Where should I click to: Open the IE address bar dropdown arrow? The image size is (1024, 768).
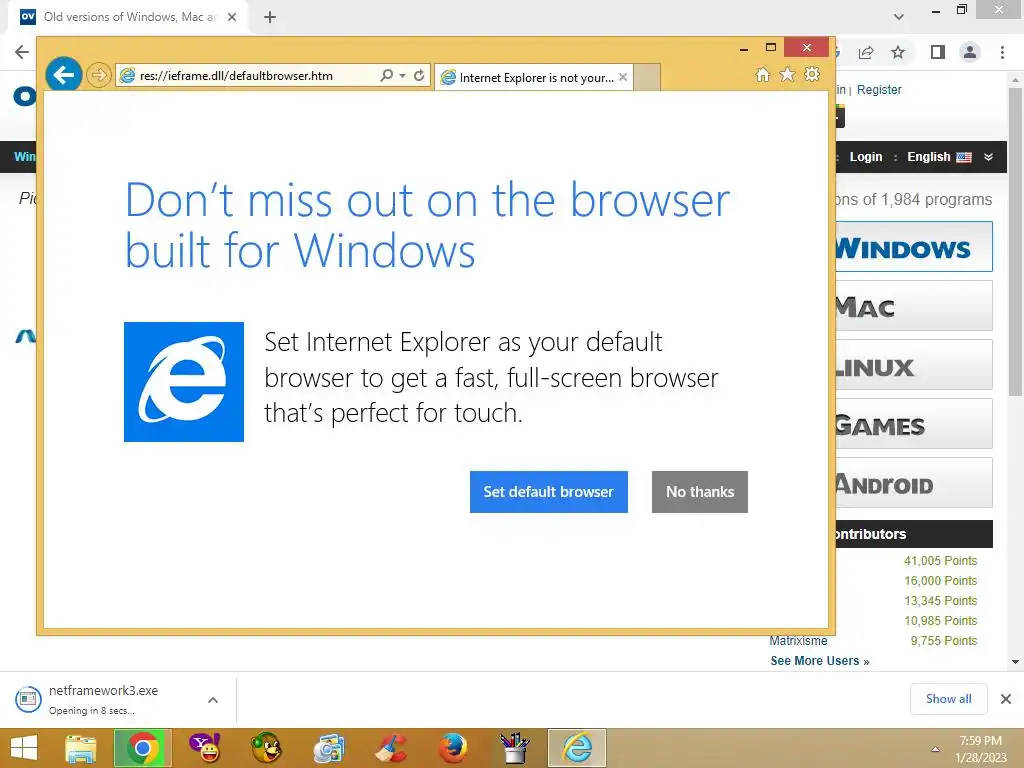[402, 76]
